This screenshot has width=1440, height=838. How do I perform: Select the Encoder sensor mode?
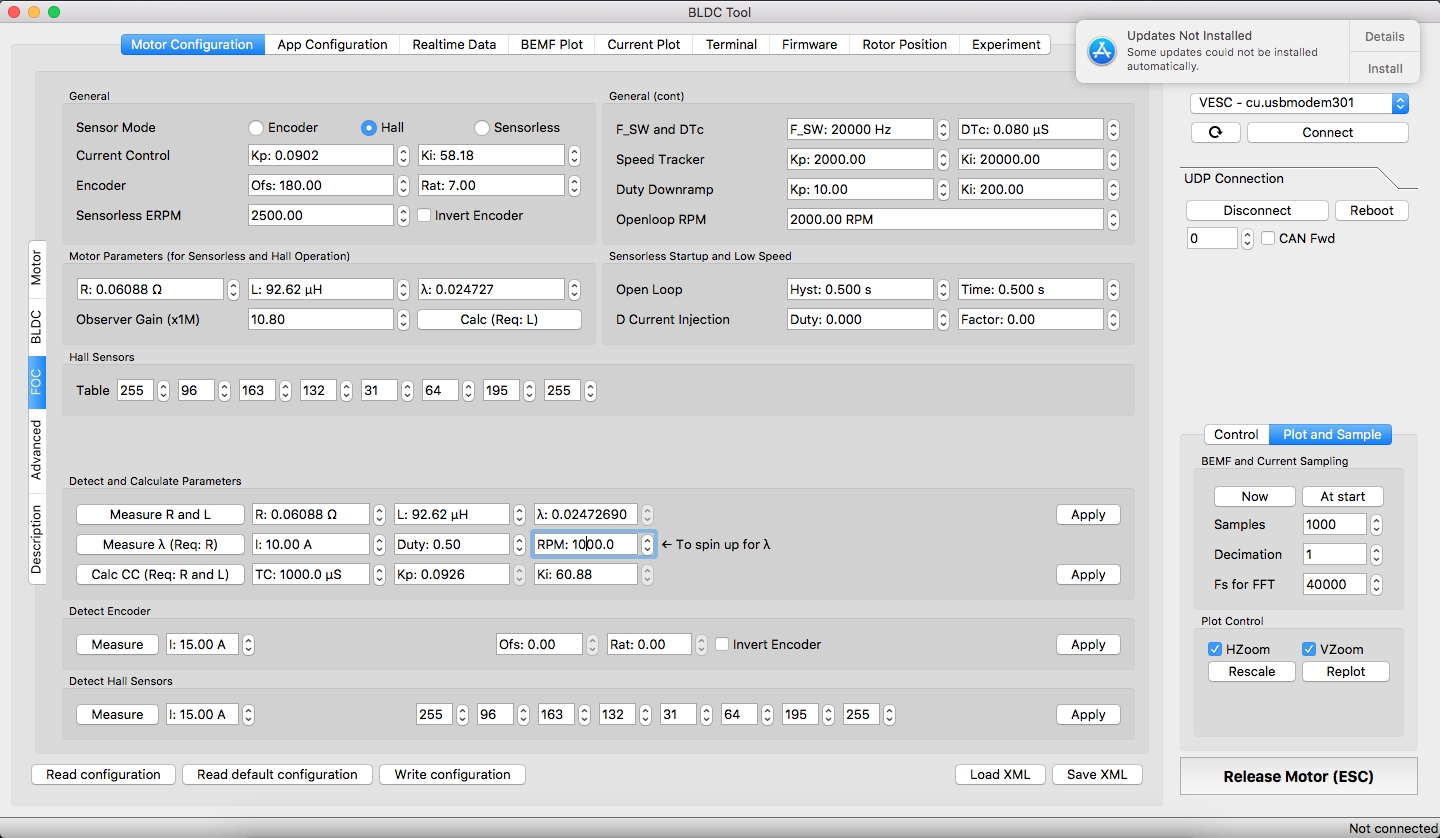[x=256, y=128]
